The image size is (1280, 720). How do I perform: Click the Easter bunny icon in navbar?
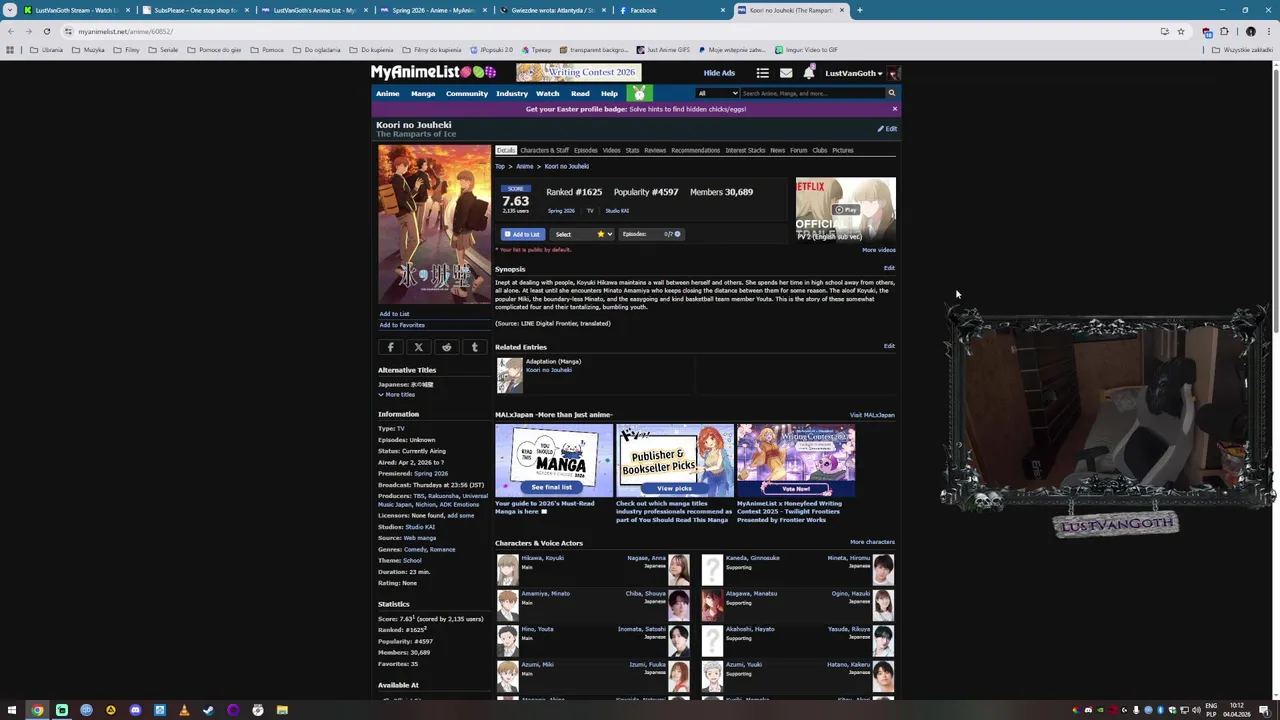639,93
